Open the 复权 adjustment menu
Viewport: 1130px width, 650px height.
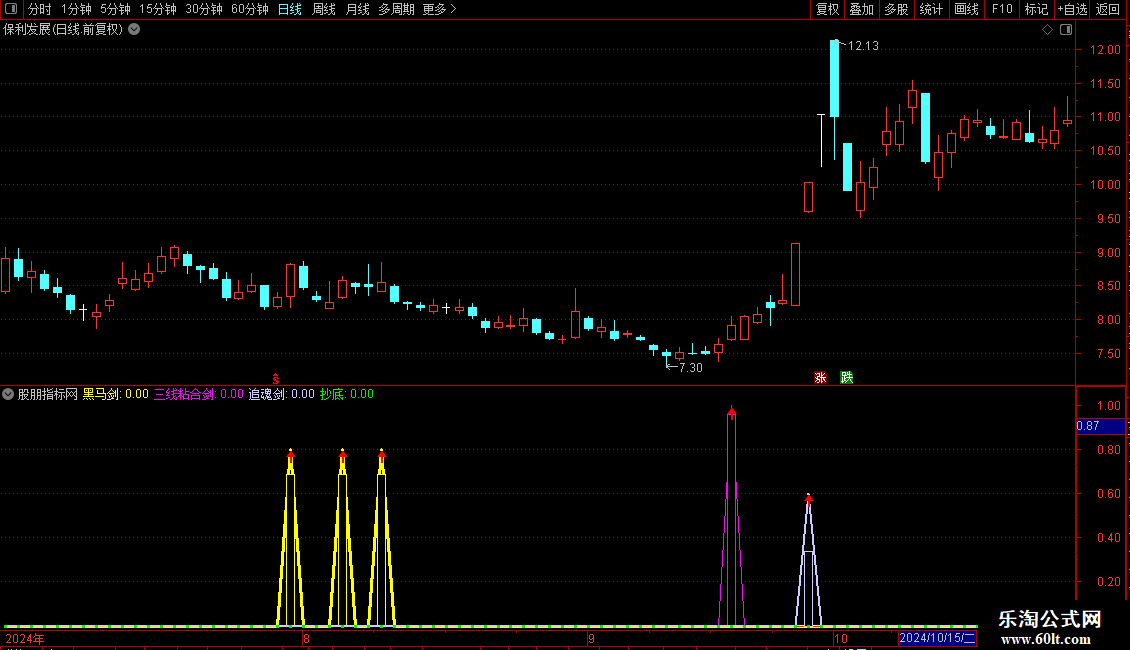827,9
